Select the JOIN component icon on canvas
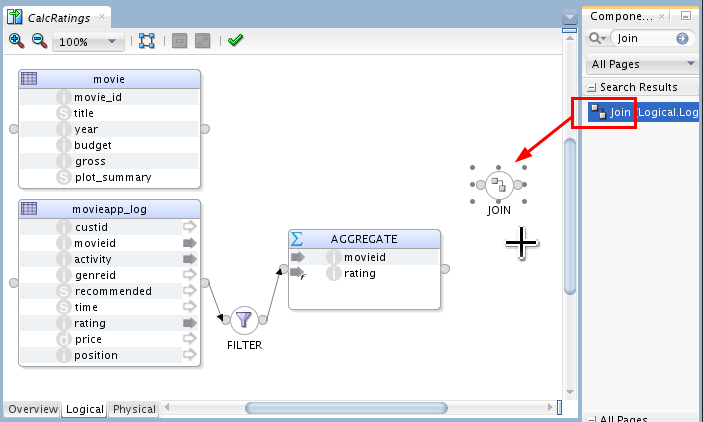This screenshot has width=703, height=422. pyautogui.click(x=499, y=185)
